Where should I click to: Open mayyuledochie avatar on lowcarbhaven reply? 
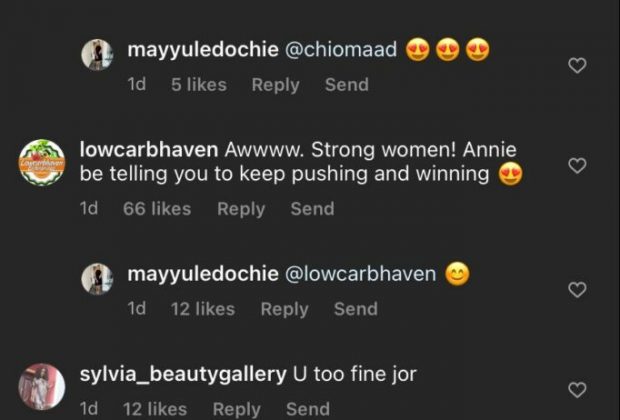point(97,279)
